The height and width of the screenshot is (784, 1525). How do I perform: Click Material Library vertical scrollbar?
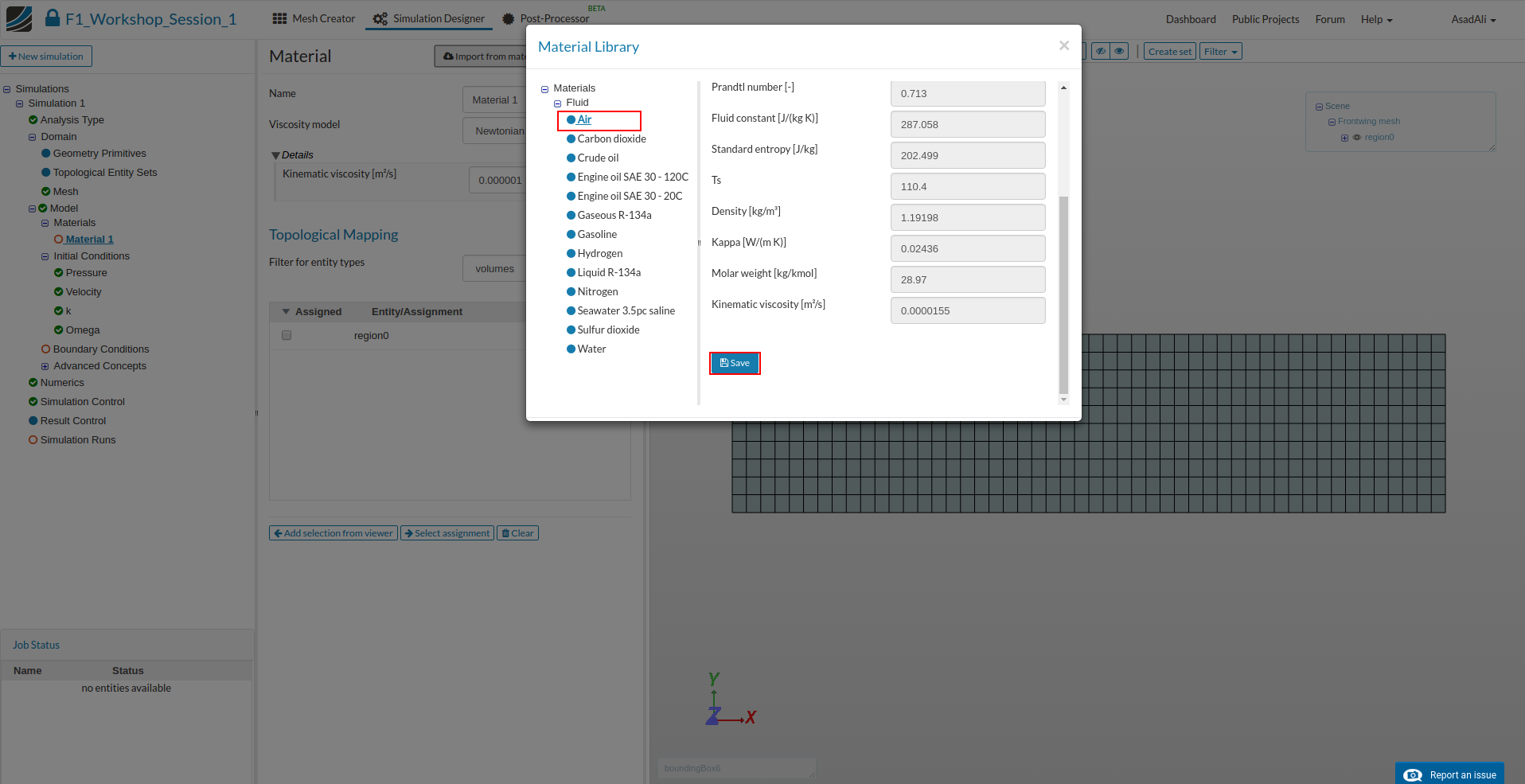coord(1063,294)
